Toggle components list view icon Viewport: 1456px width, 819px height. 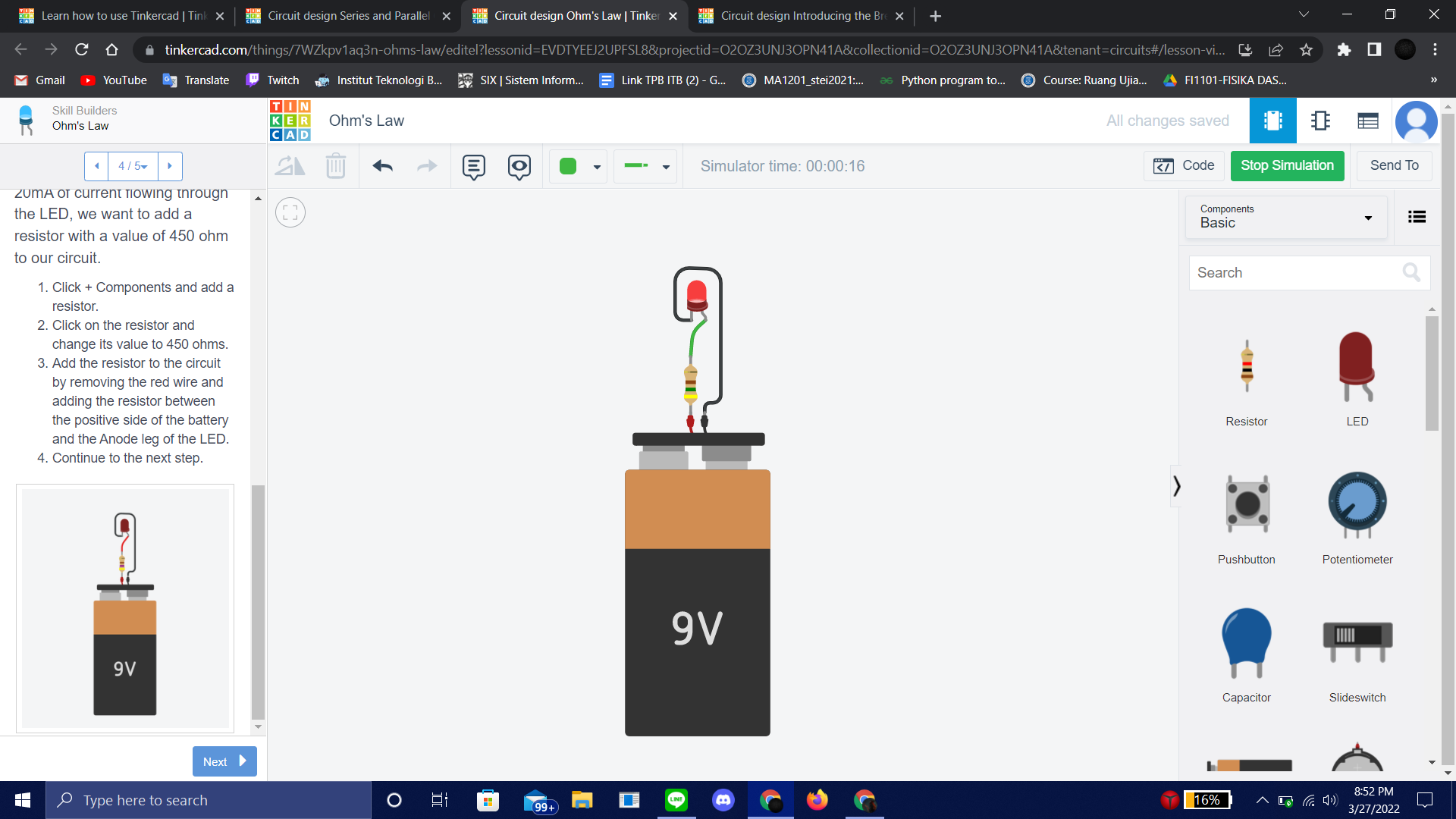pos(1417,217)
